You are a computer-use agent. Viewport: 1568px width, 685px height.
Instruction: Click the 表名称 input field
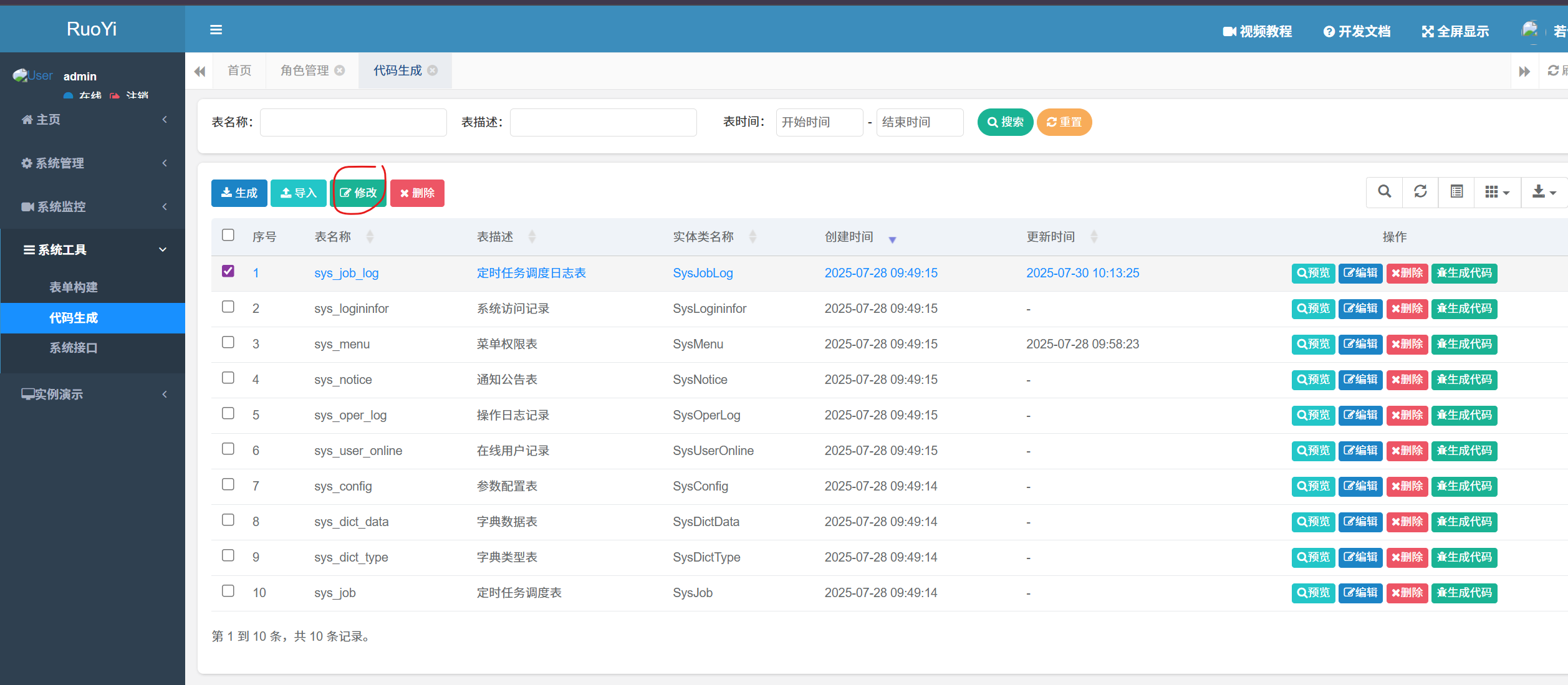click(x=353, y=122)
